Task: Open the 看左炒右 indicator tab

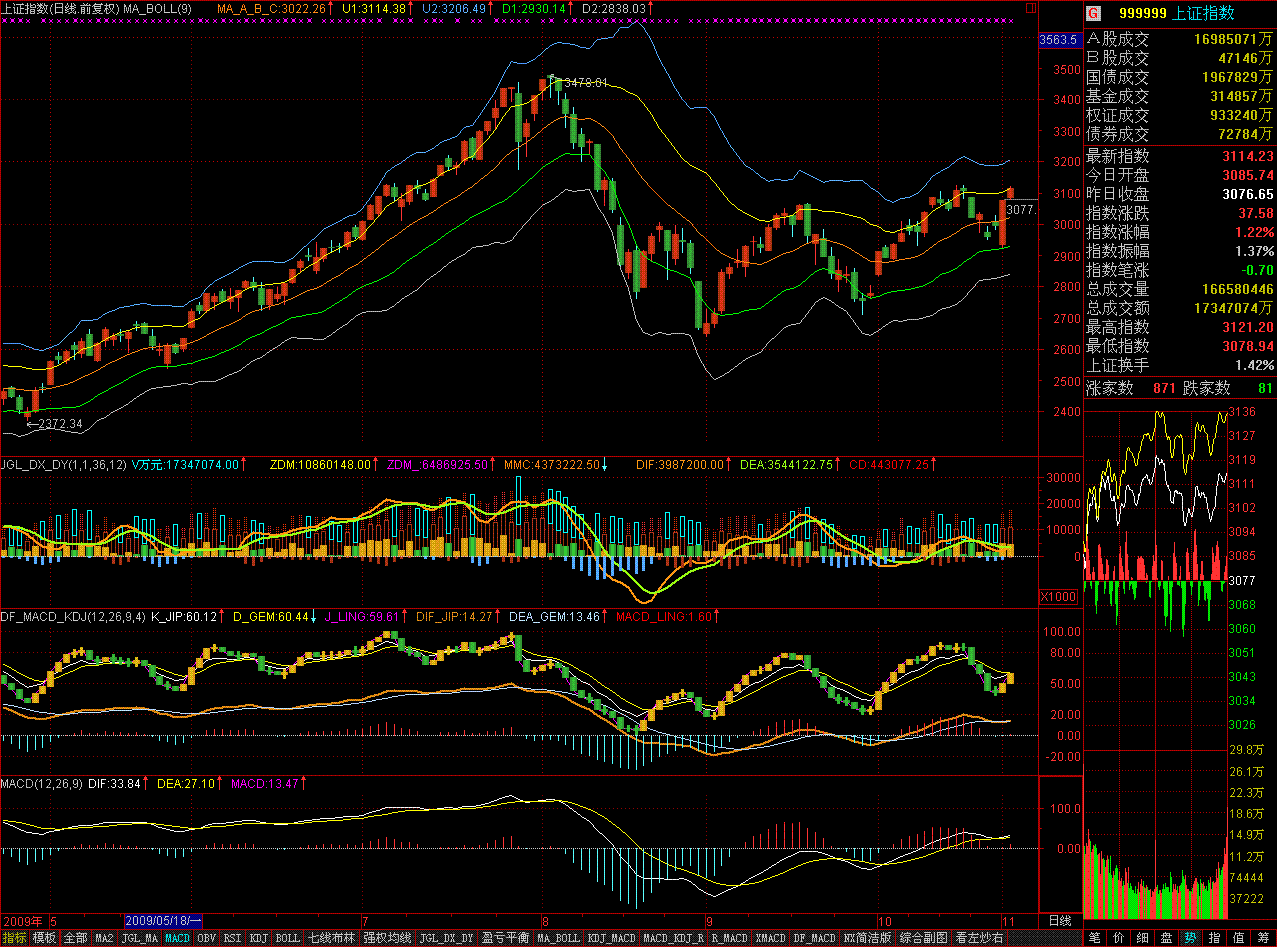Action: 980,938
